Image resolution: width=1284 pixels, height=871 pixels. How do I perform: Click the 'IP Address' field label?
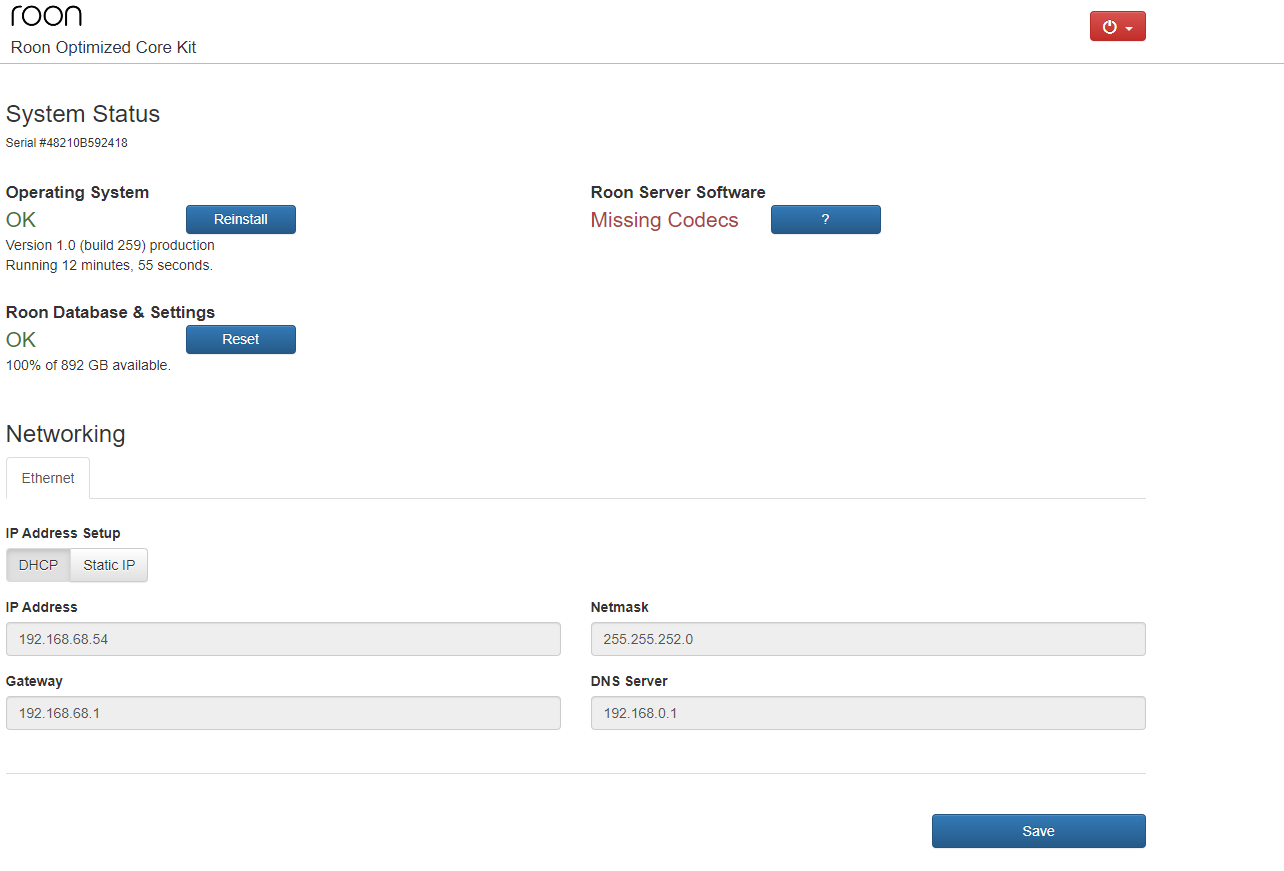41,607
